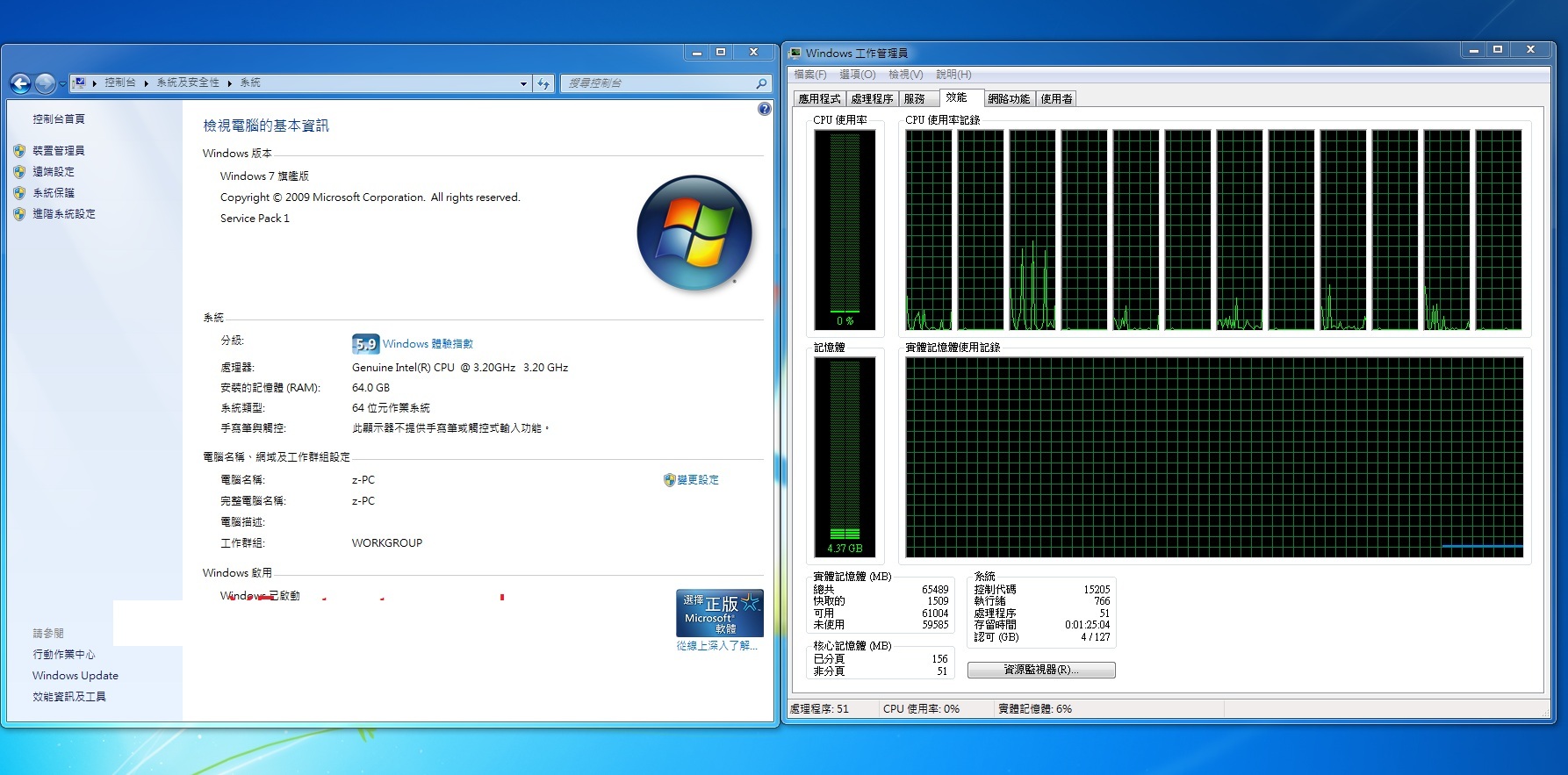The image size is (1568, 775).
Task: Select 系統 in the address breadcrumb
Action: [x=250, y=83]
